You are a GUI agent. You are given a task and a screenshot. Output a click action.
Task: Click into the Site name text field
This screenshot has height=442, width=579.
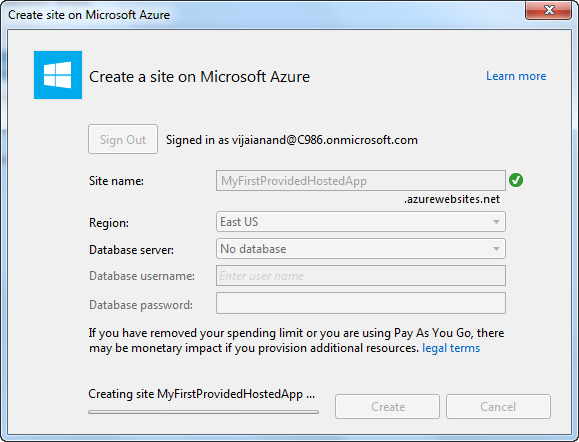tap(361, 181)
